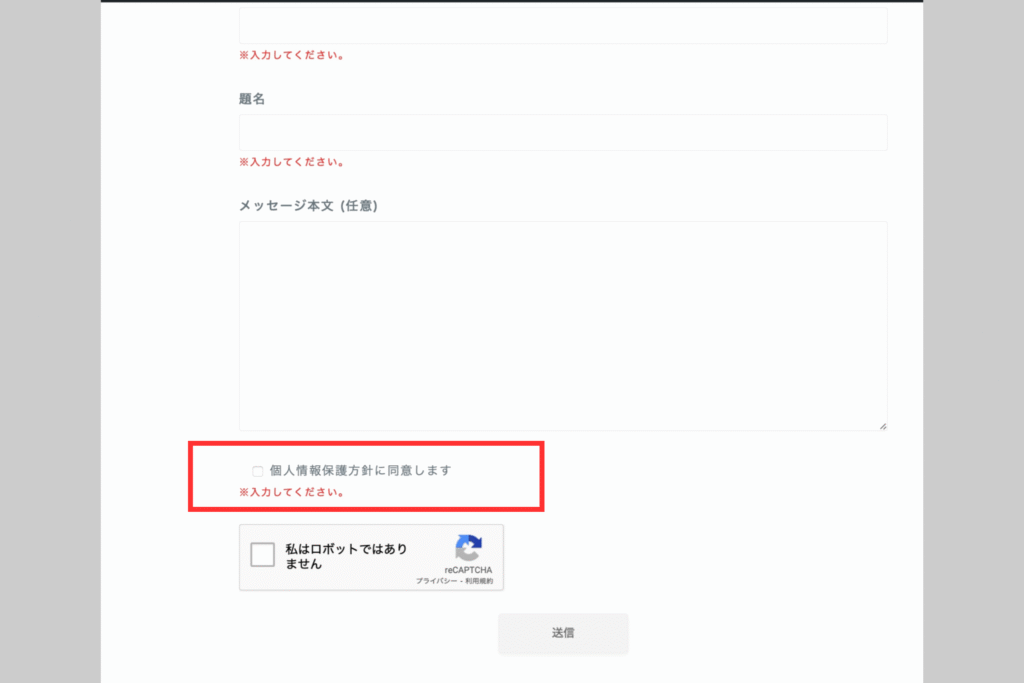Screen dimensions: 1024x683
Task: Open the reCAPTCHA プライバシー link
Action: [436, 581]
